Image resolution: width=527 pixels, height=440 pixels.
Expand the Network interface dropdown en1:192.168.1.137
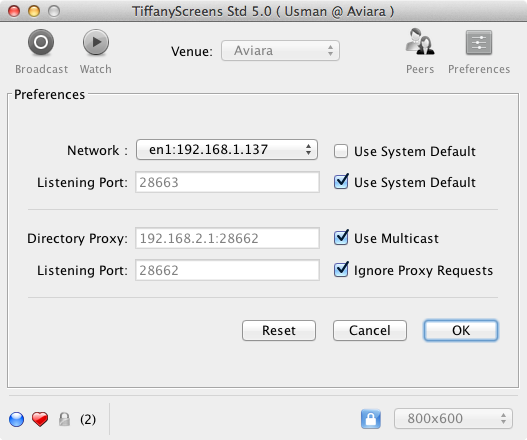tap(227, 150)
